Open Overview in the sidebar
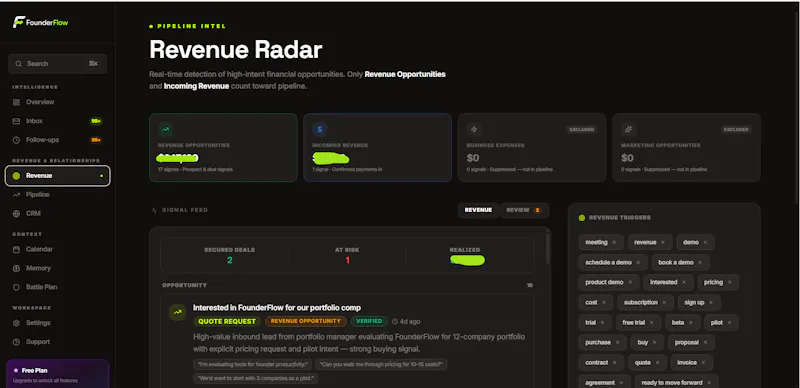800x388 pixels. pos(57,102)
